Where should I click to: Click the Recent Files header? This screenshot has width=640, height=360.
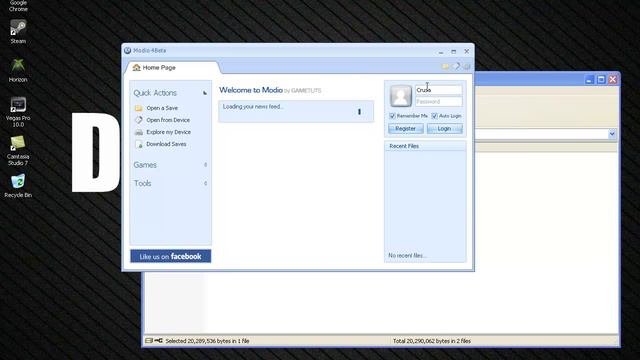425,146
